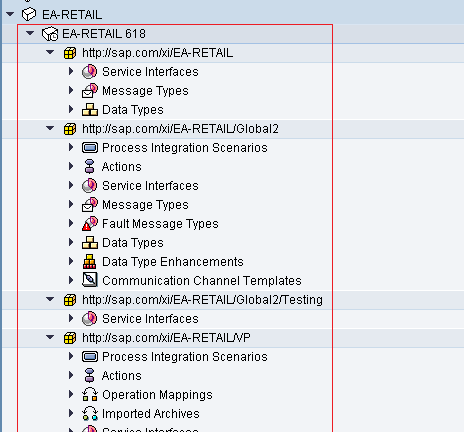Image resolution: width=464 pixels, height=432 pixels.
Task: Click the Actions icon in the Global2 namespace
Action: point(89,167)
